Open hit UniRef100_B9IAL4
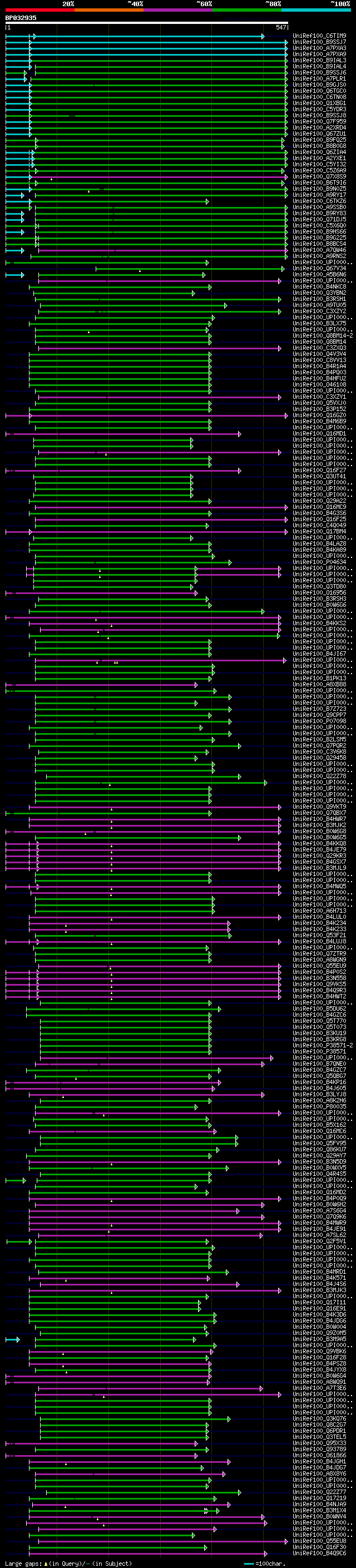Viewport: 356px width, 1568px height. click(x=319, y=66)
